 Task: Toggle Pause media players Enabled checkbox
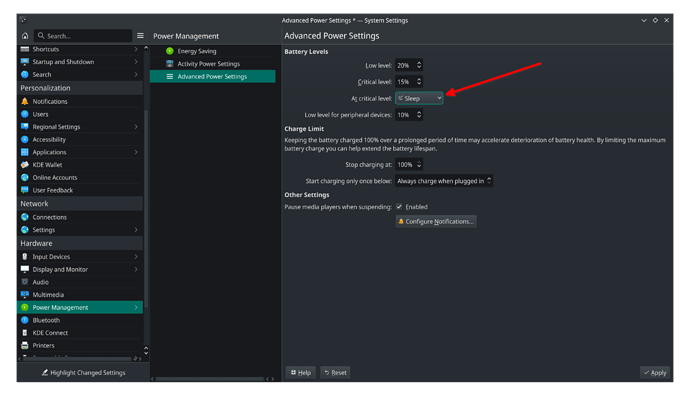[399, 207]
